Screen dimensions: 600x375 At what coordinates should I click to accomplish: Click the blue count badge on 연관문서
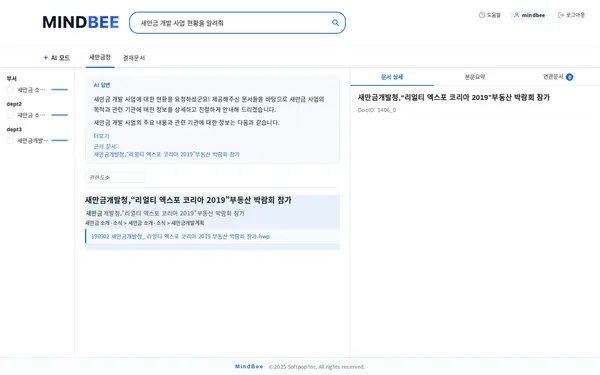tap(569, 77)
